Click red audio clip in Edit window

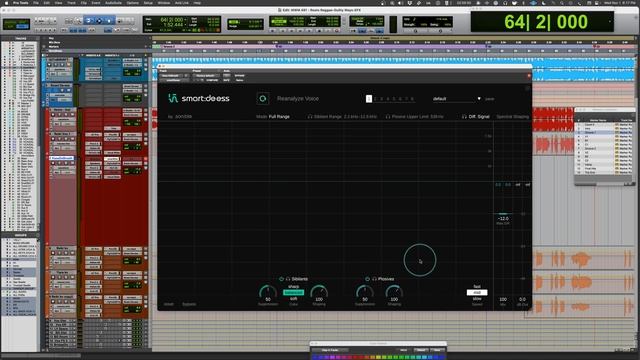tap(553, 119)
